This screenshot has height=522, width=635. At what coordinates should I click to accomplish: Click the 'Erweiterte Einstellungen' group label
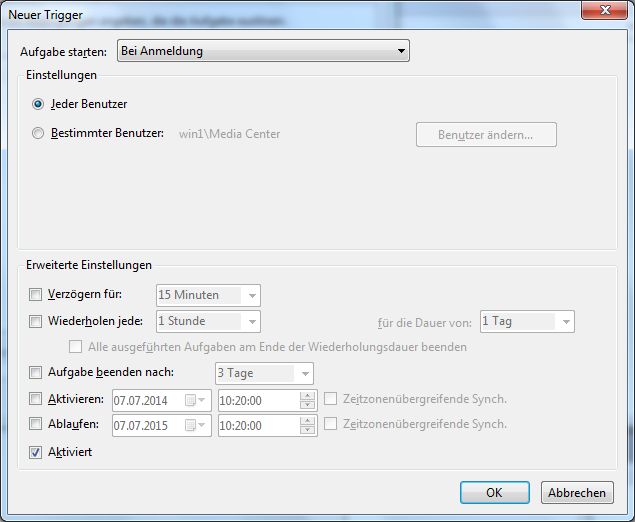tap(89, 265)
